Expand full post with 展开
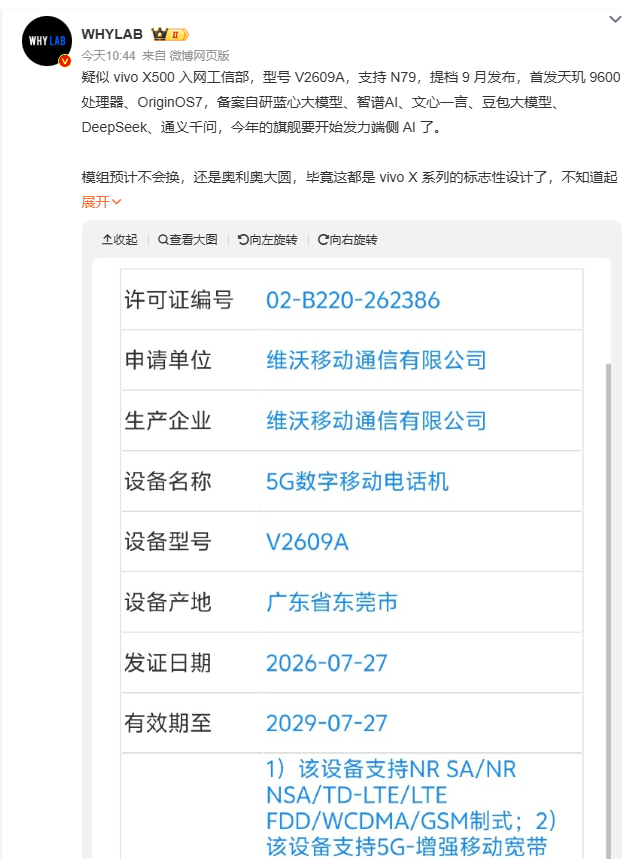 pos(101,202)
